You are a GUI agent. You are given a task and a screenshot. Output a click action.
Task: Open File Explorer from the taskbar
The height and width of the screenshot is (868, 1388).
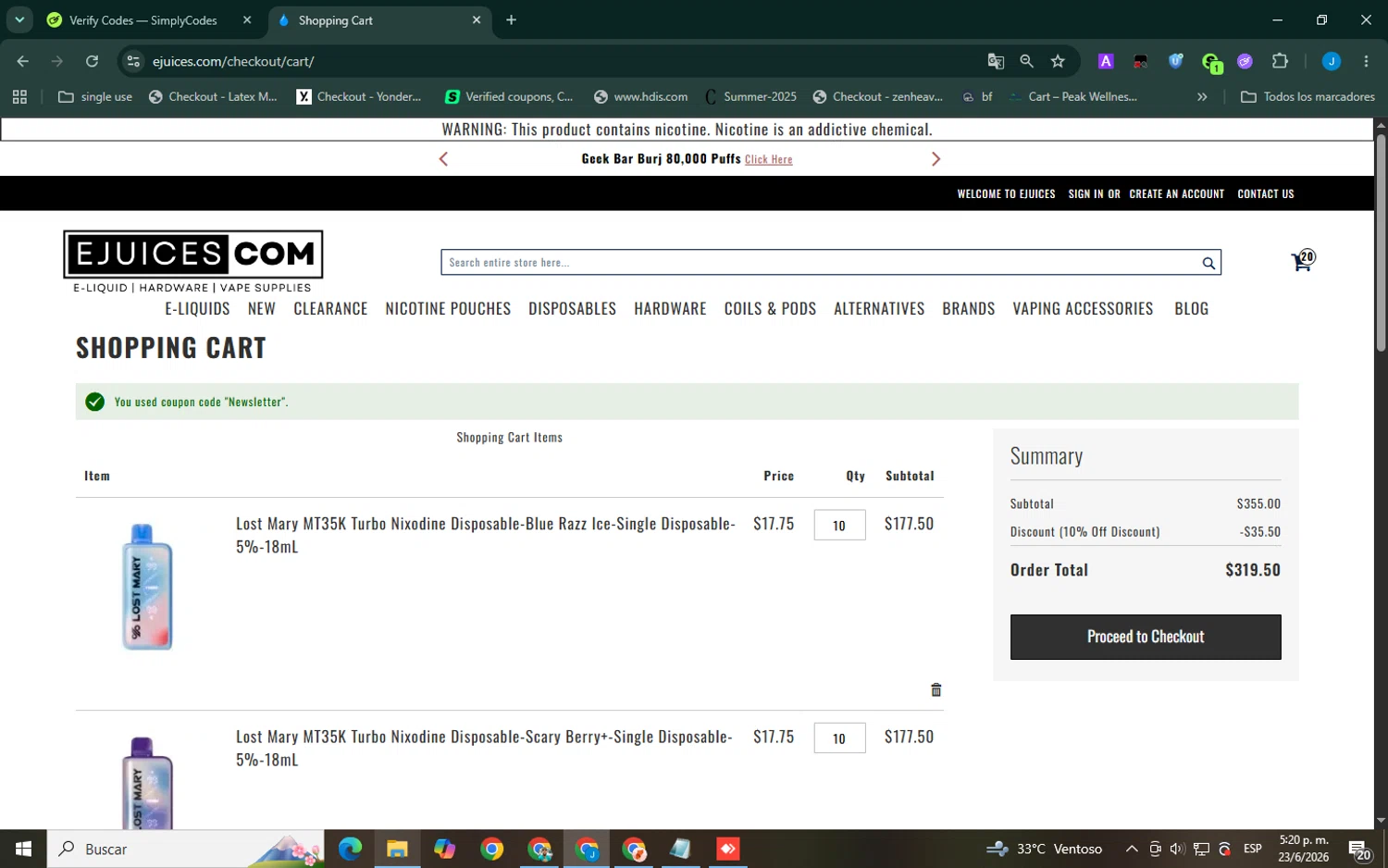click(x=397, y=849)
